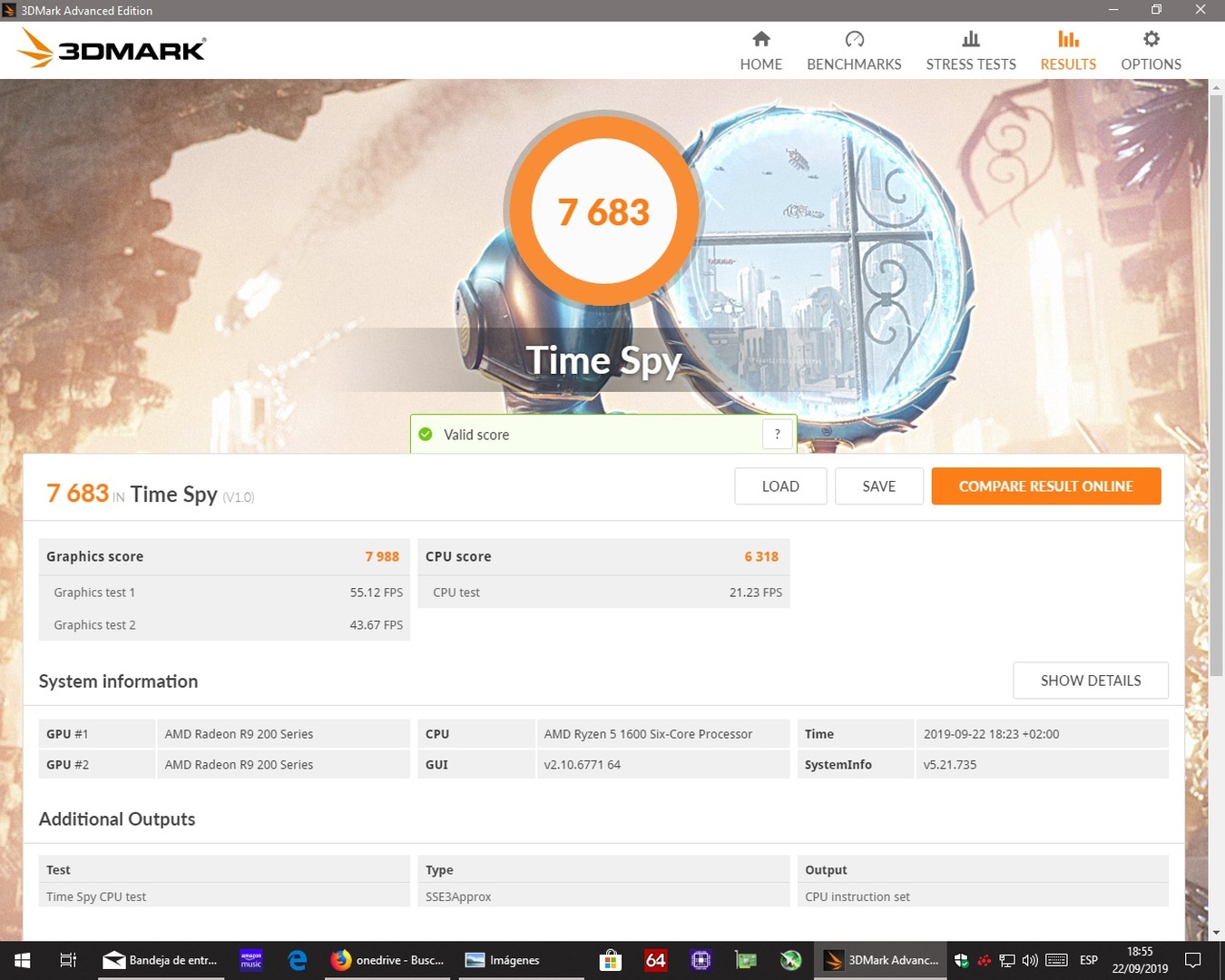
Task: Click the valid score help question mark
Action: (777, 435)
